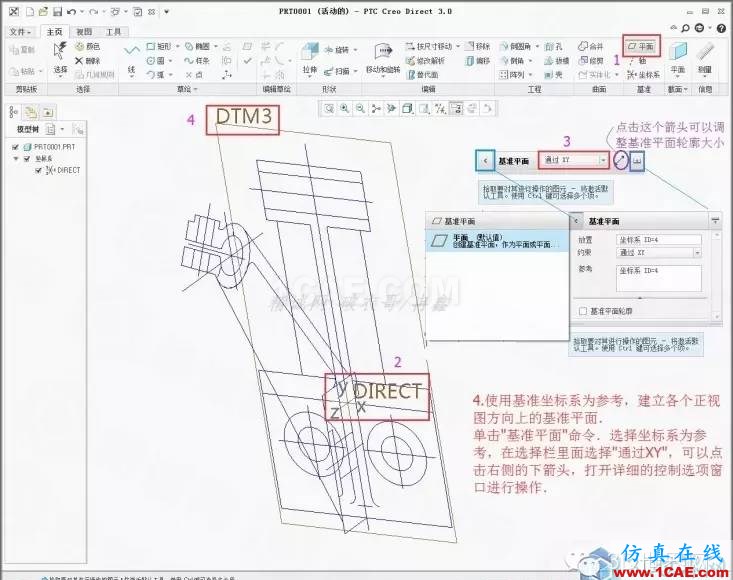This screenshot has width=733, height=580.
Task: Toggle PRT0001.PRT checkbox in model tree
Action: (x=15, y=147)
